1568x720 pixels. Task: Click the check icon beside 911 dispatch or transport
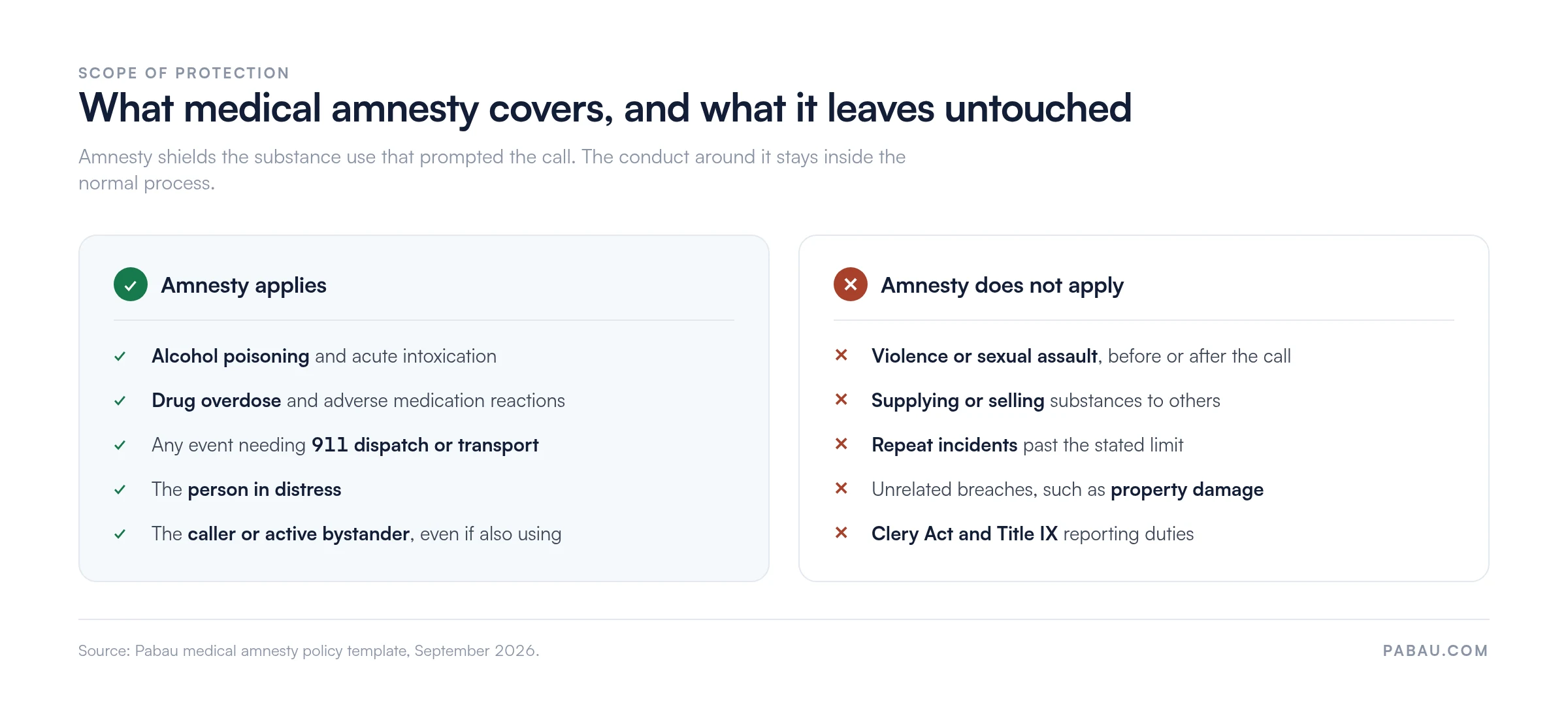click(120, 445)
